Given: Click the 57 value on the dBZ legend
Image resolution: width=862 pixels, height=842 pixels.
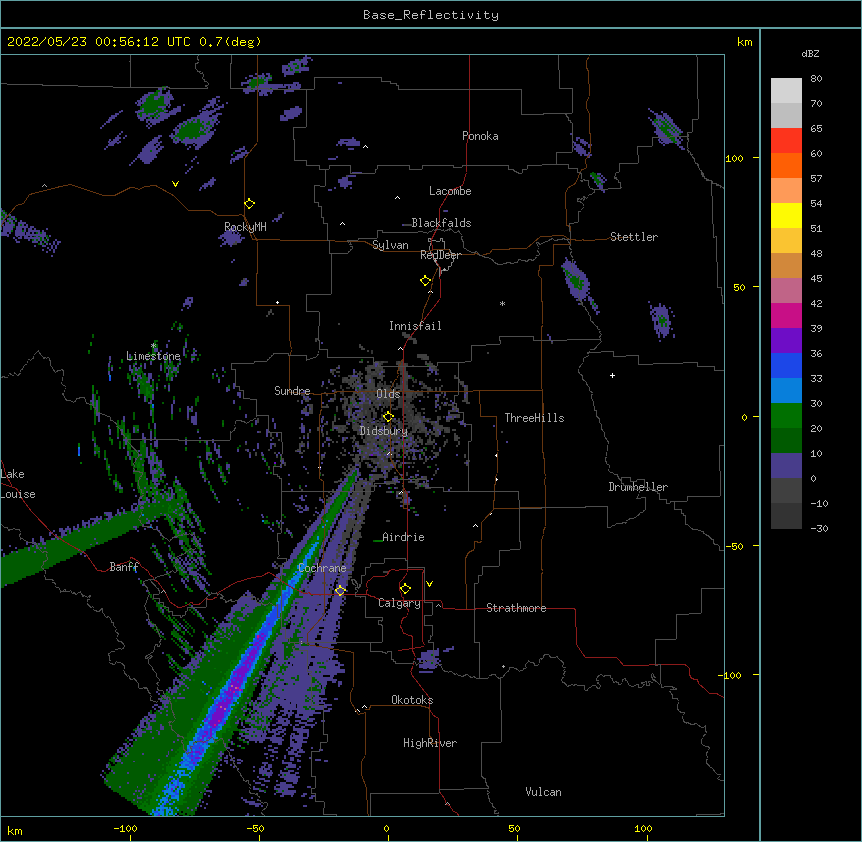Looking at the screenshot, I should (816, 179).
